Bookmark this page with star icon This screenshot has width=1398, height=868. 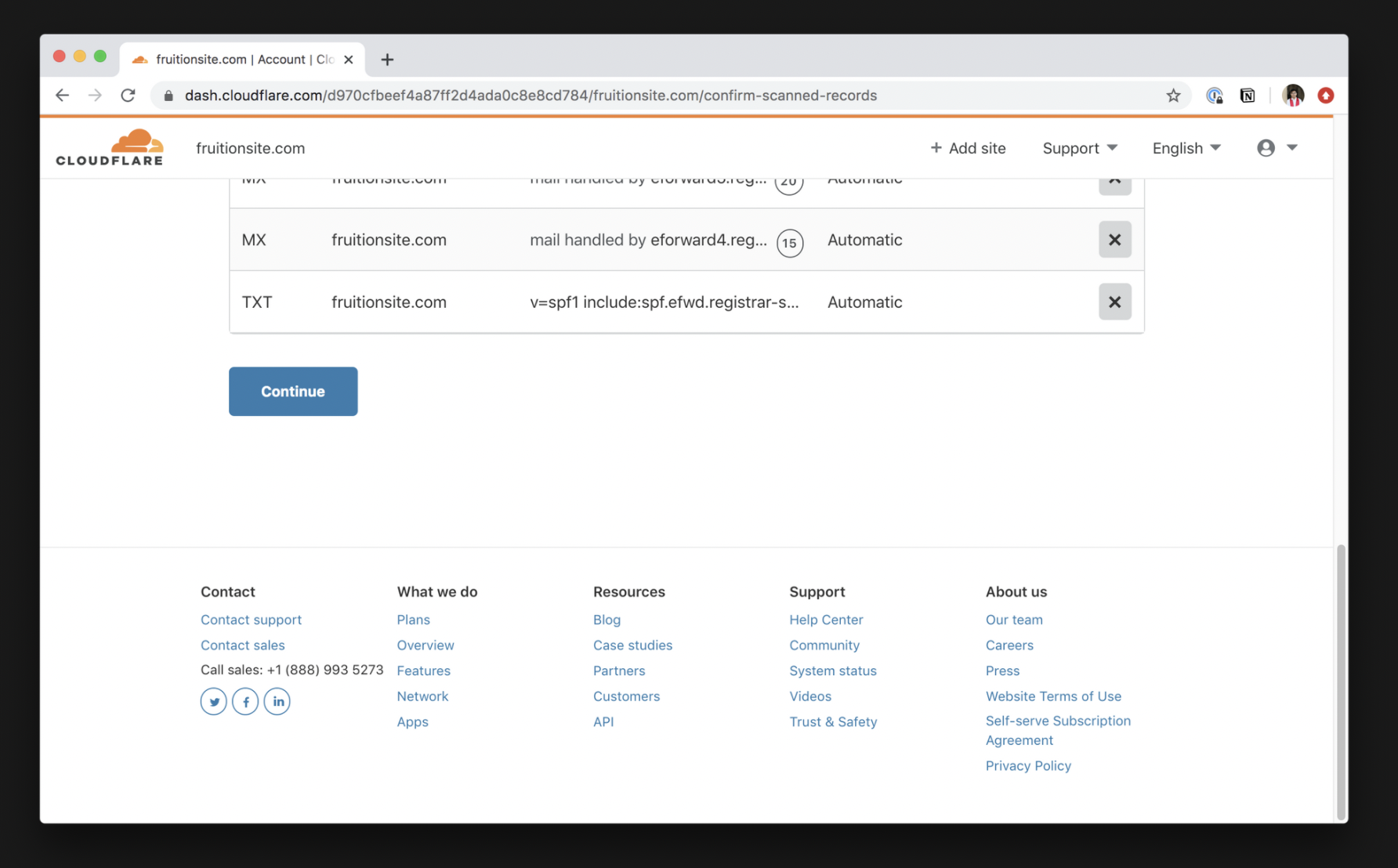[1173, 96]
